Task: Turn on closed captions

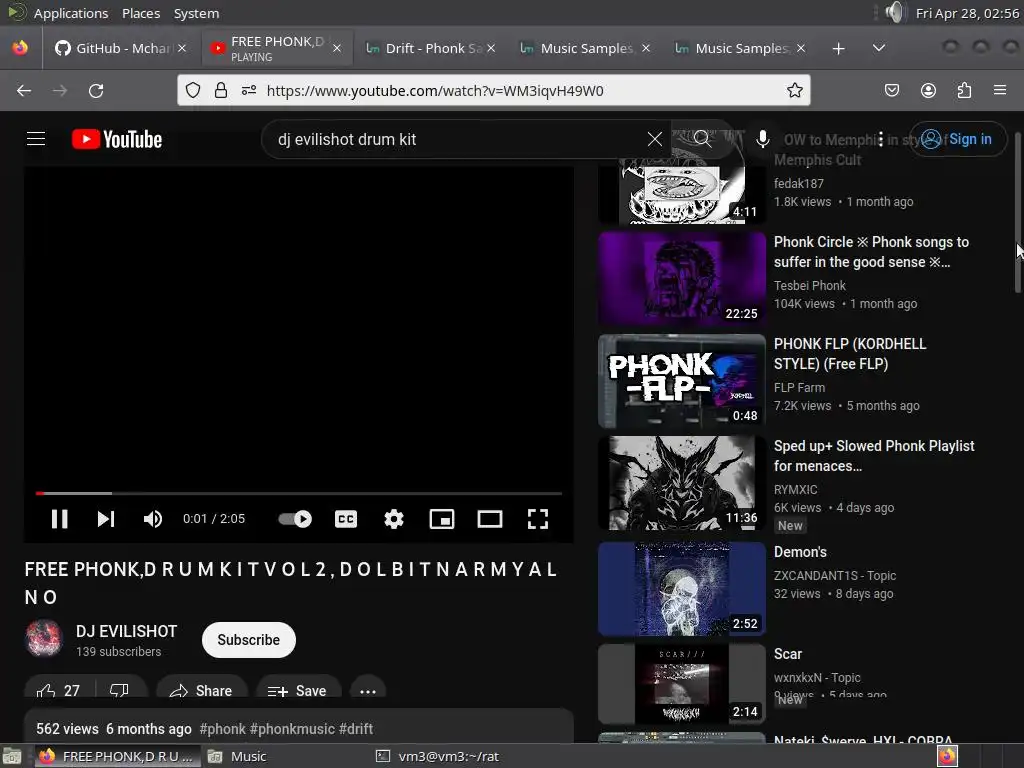Action: [345, 519]
